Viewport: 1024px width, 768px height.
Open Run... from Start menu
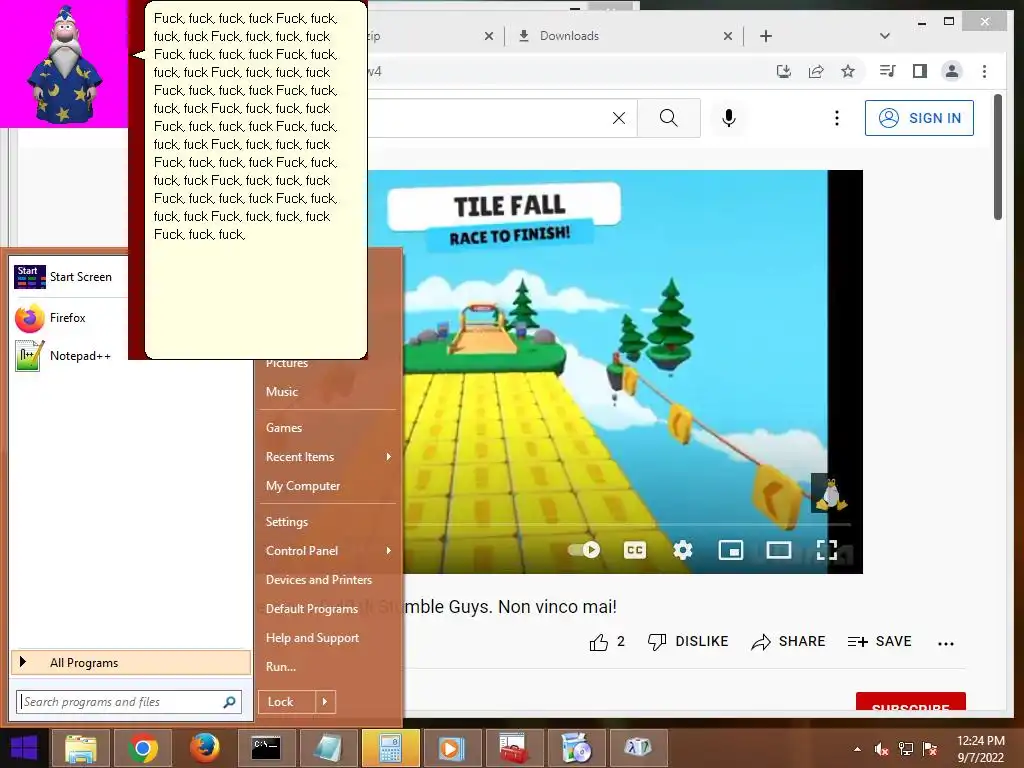(x=281, y=667)
